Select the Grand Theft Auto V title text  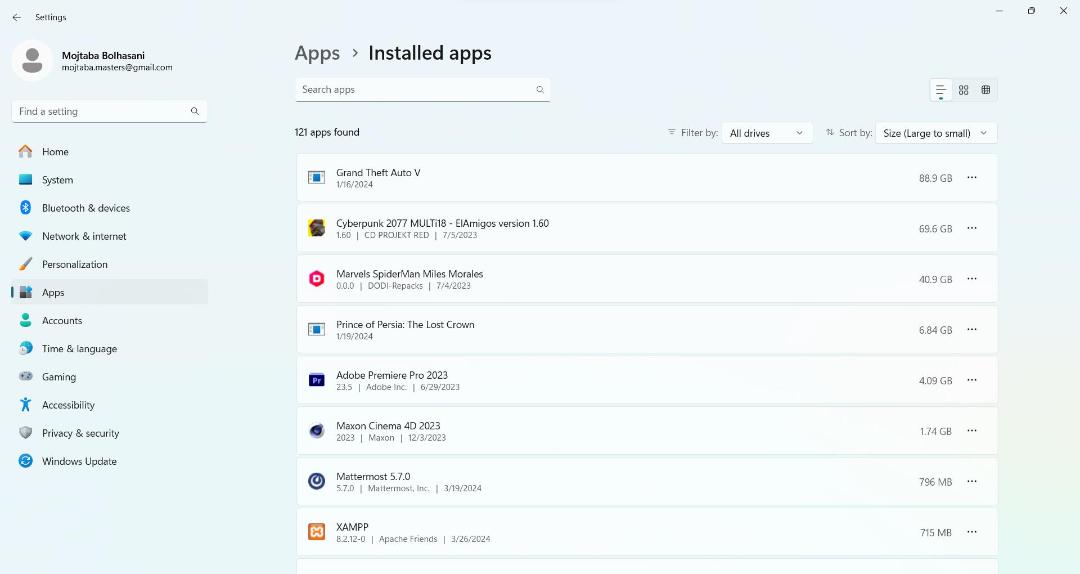point(378,173)
